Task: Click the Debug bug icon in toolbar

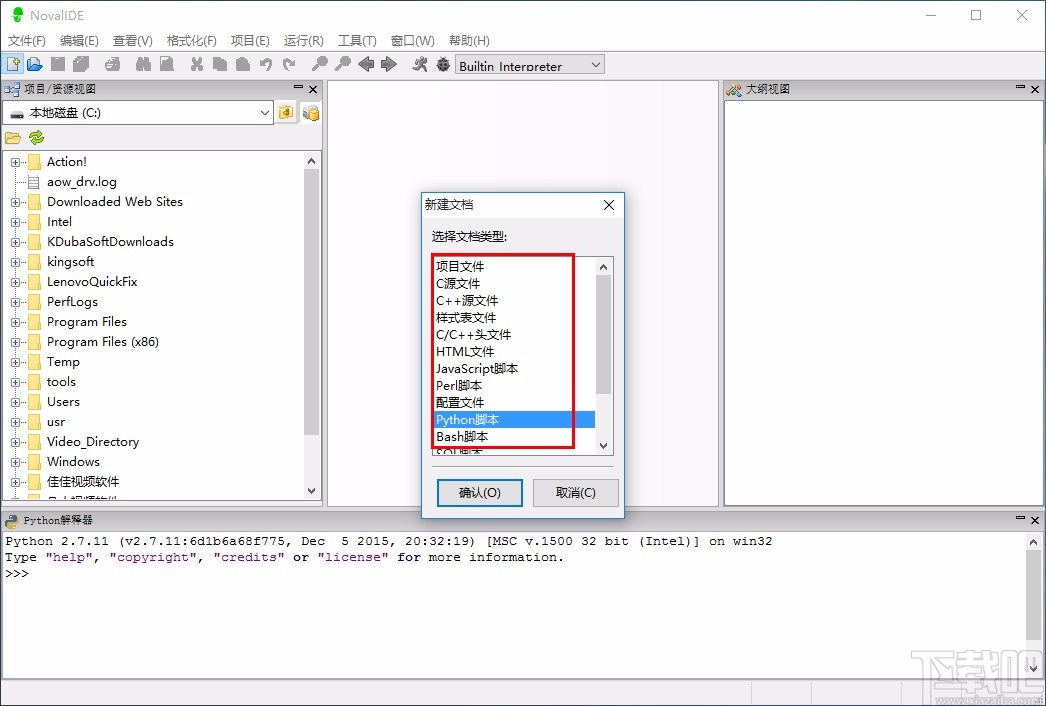Action: coord(443,65)
